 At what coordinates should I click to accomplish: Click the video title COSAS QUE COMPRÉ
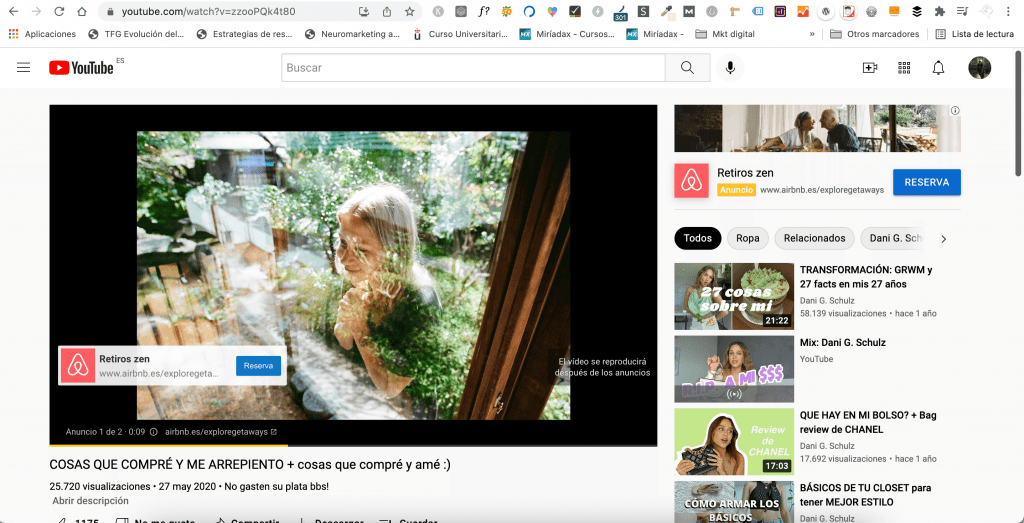pyautogui.click(x=250, y=465)
